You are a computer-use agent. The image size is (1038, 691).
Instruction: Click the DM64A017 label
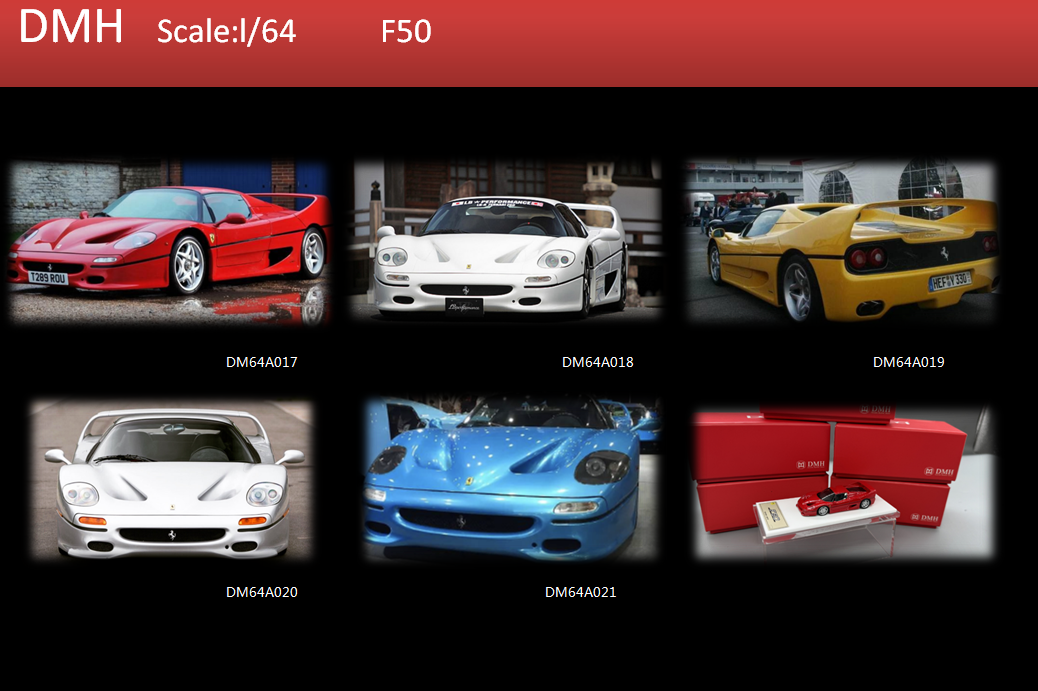tap(261, 362)
